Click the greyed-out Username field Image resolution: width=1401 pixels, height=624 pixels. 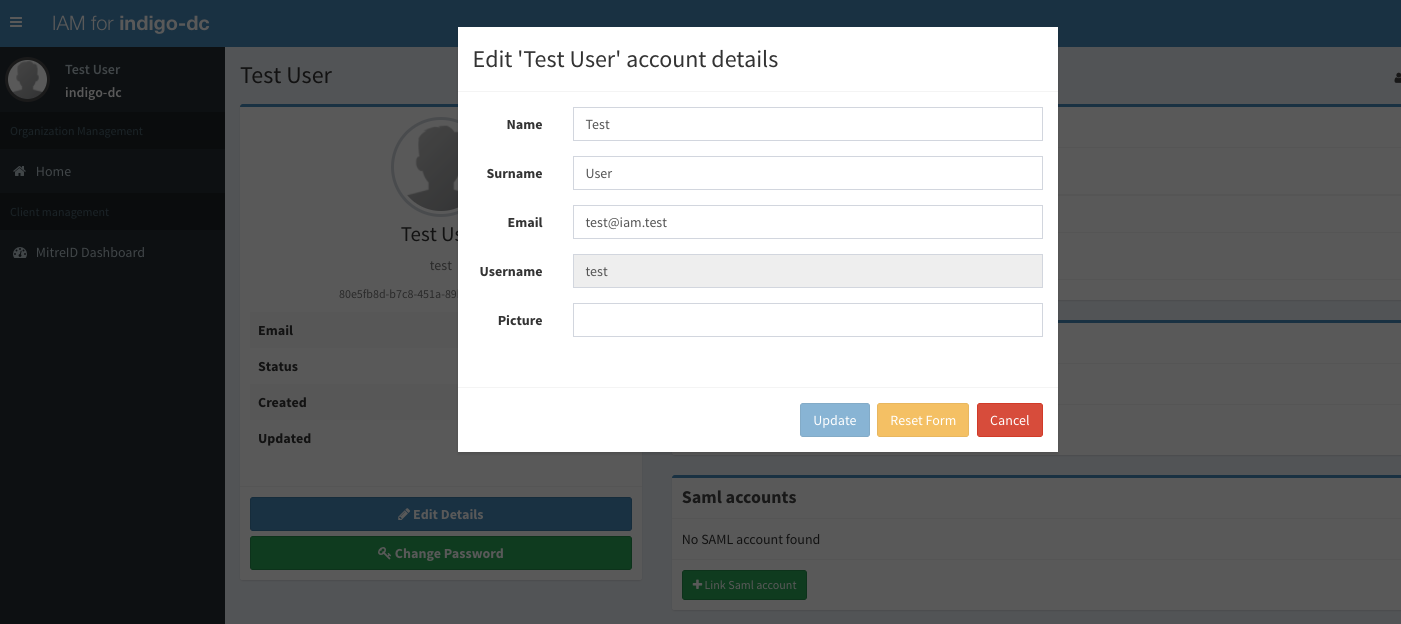tap(807, 272)
